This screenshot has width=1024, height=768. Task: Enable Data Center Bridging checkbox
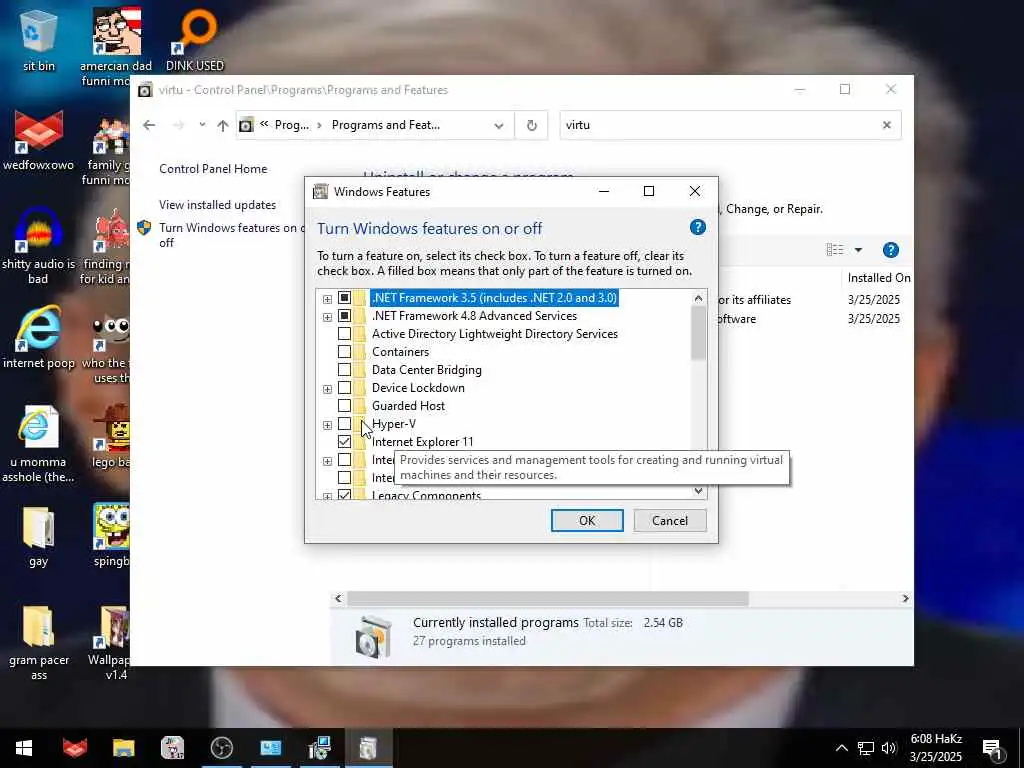(x=344, y=370)
